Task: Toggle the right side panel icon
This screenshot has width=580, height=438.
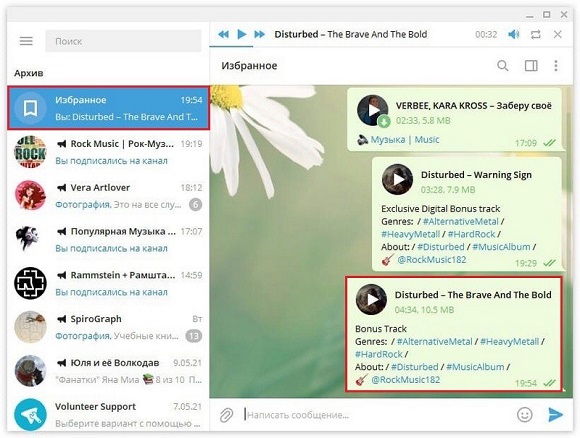Action: coord(531,66)
